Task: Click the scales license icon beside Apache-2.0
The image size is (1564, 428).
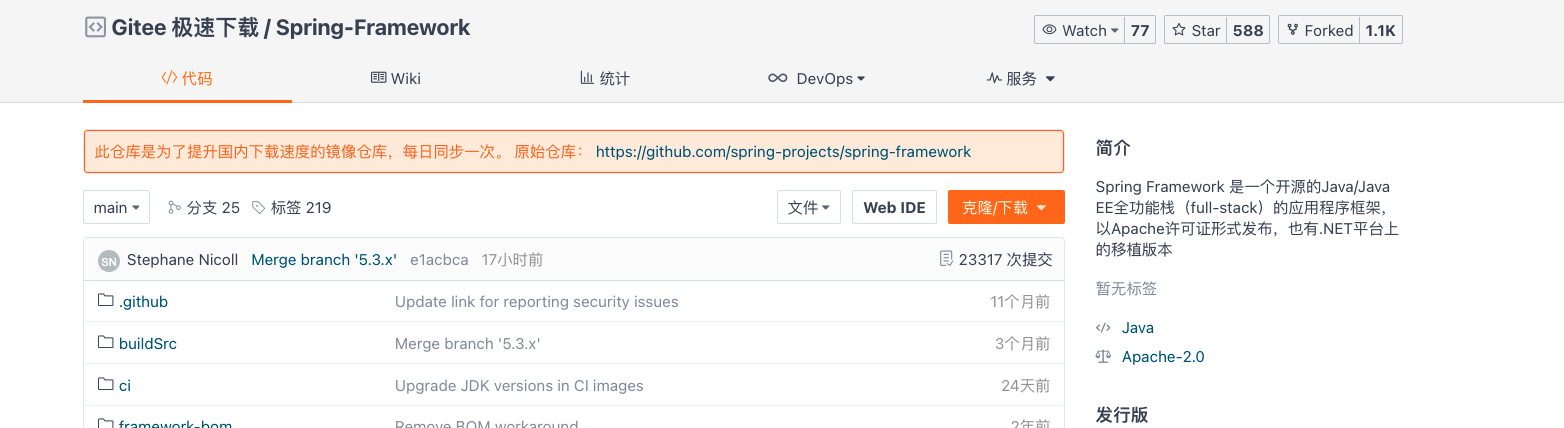Action: [x=1103, y=356]
